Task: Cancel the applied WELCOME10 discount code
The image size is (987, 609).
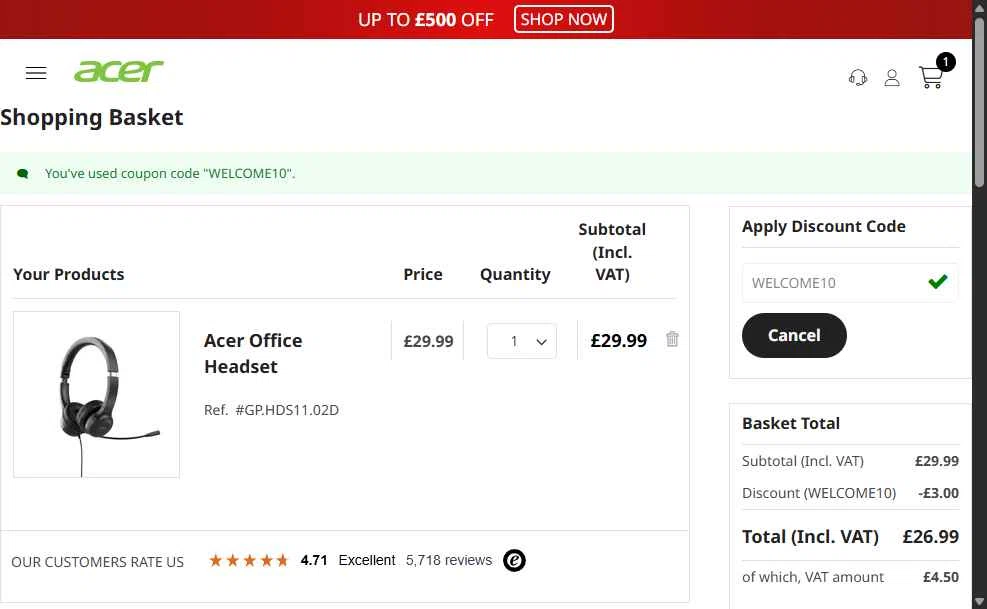Action: point(794,335)
